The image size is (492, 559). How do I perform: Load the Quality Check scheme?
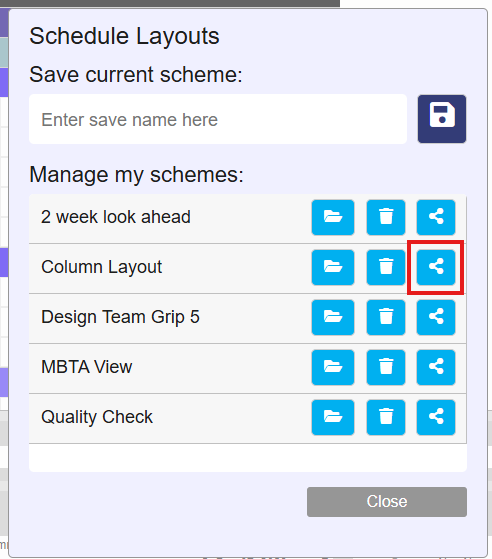[x=333, y=417]
